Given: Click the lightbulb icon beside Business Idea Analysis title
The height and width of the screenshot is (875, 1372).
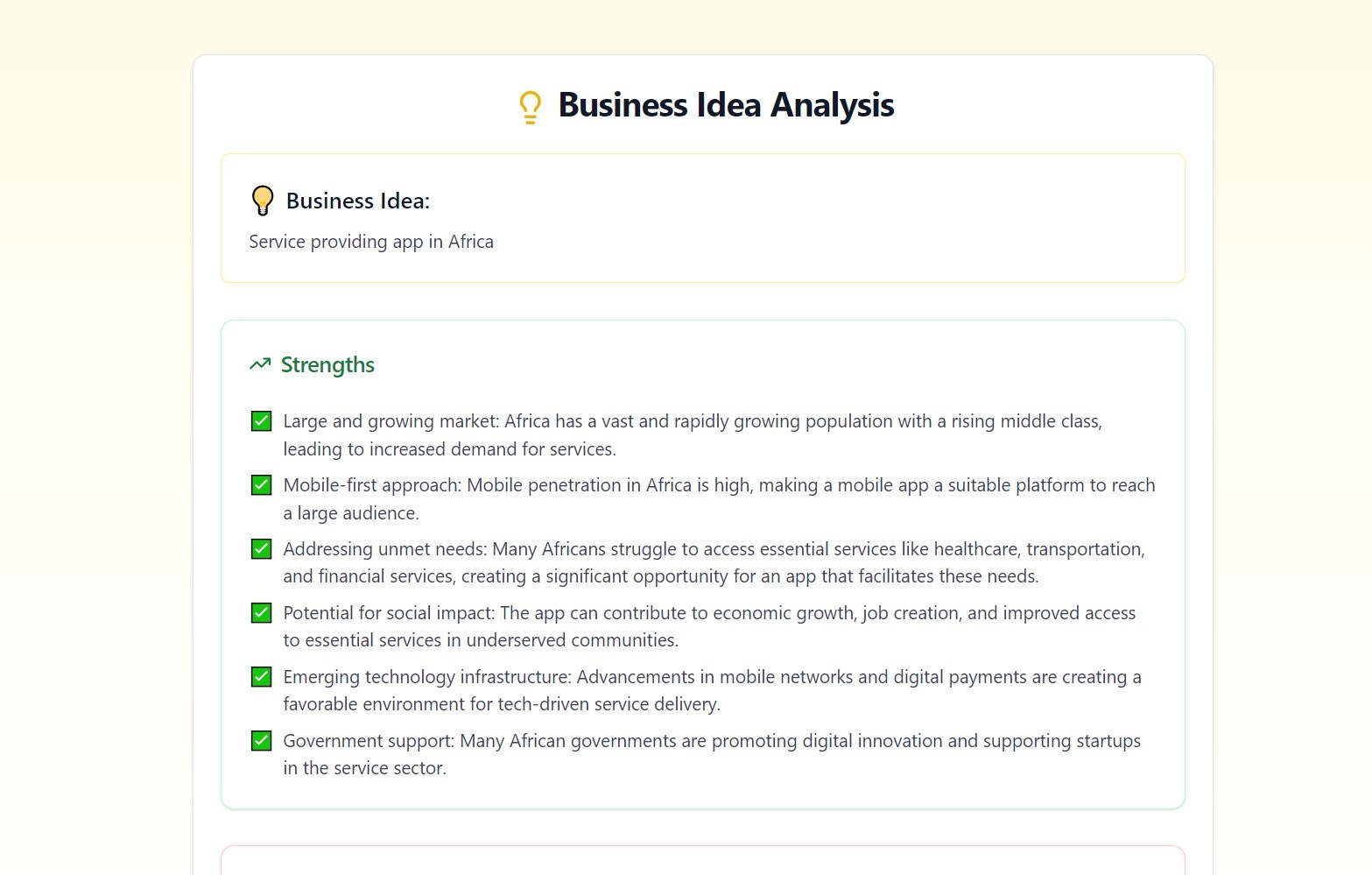Looking at the screenshot, I should point(530,107).
